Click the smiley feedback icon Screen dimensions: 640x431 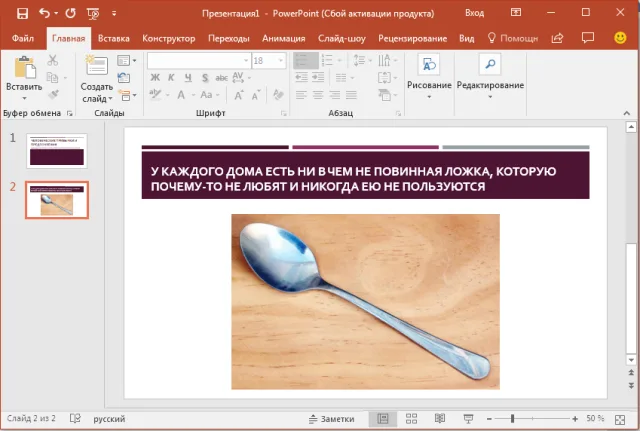click(620, 38)
